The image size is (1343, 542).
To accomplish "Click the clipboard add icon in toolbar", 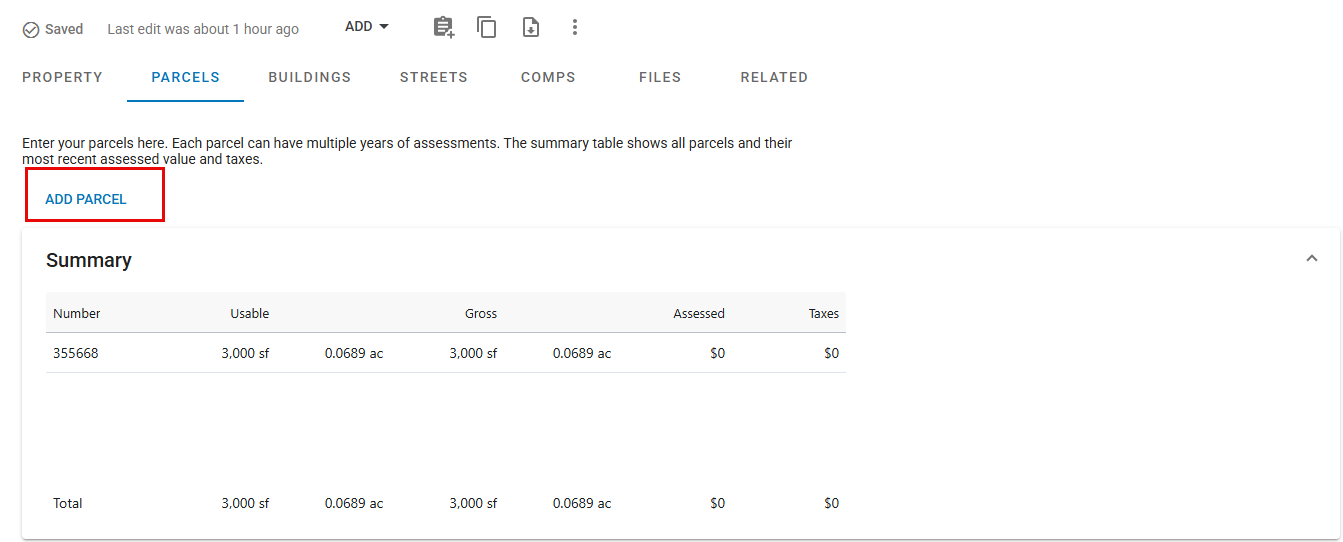I will tap(443, 27).
